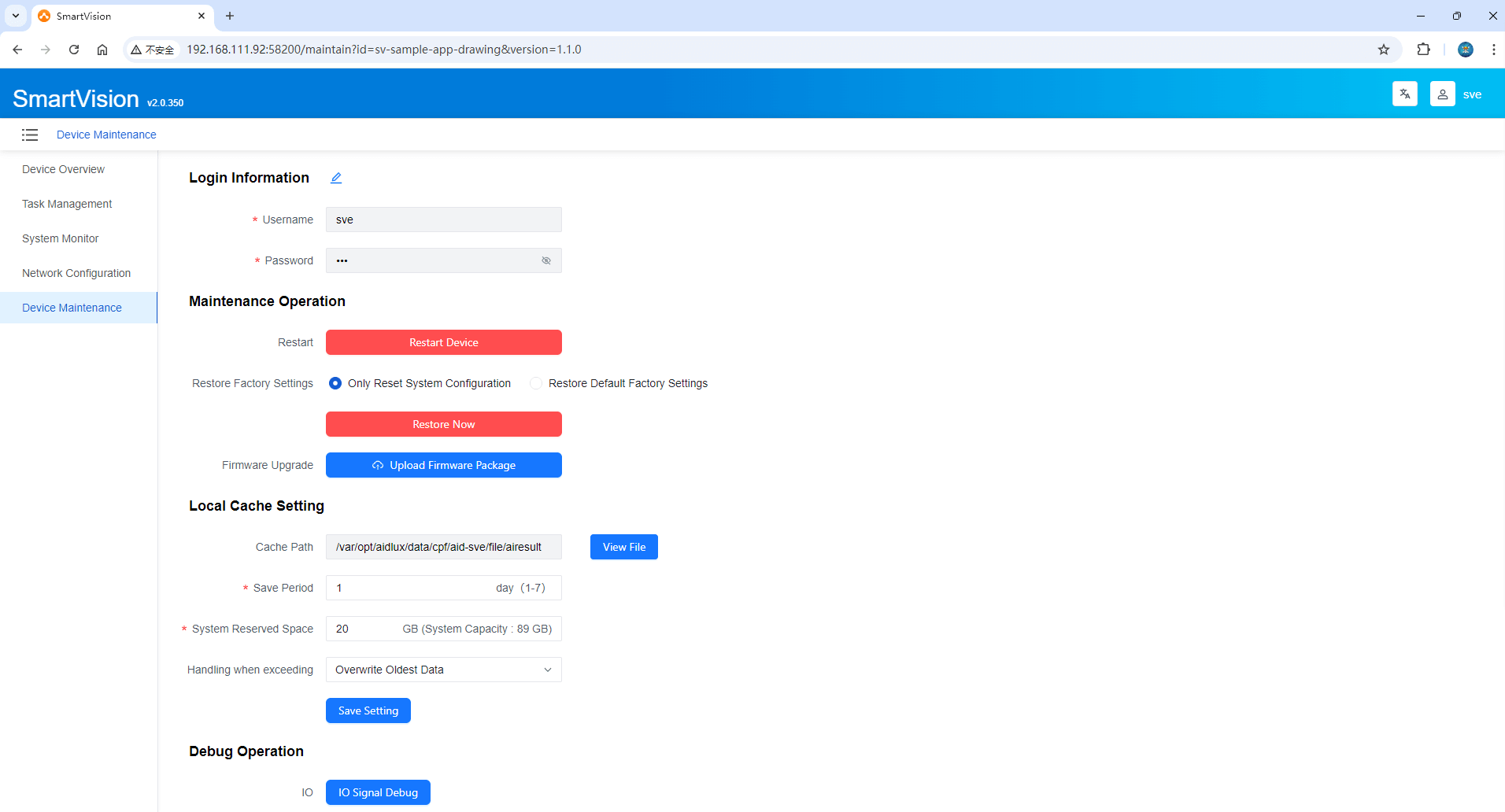Screen dimensions: 1505x812
Task: Open Device Overview in the sidebar
Action: coord(63,169)
